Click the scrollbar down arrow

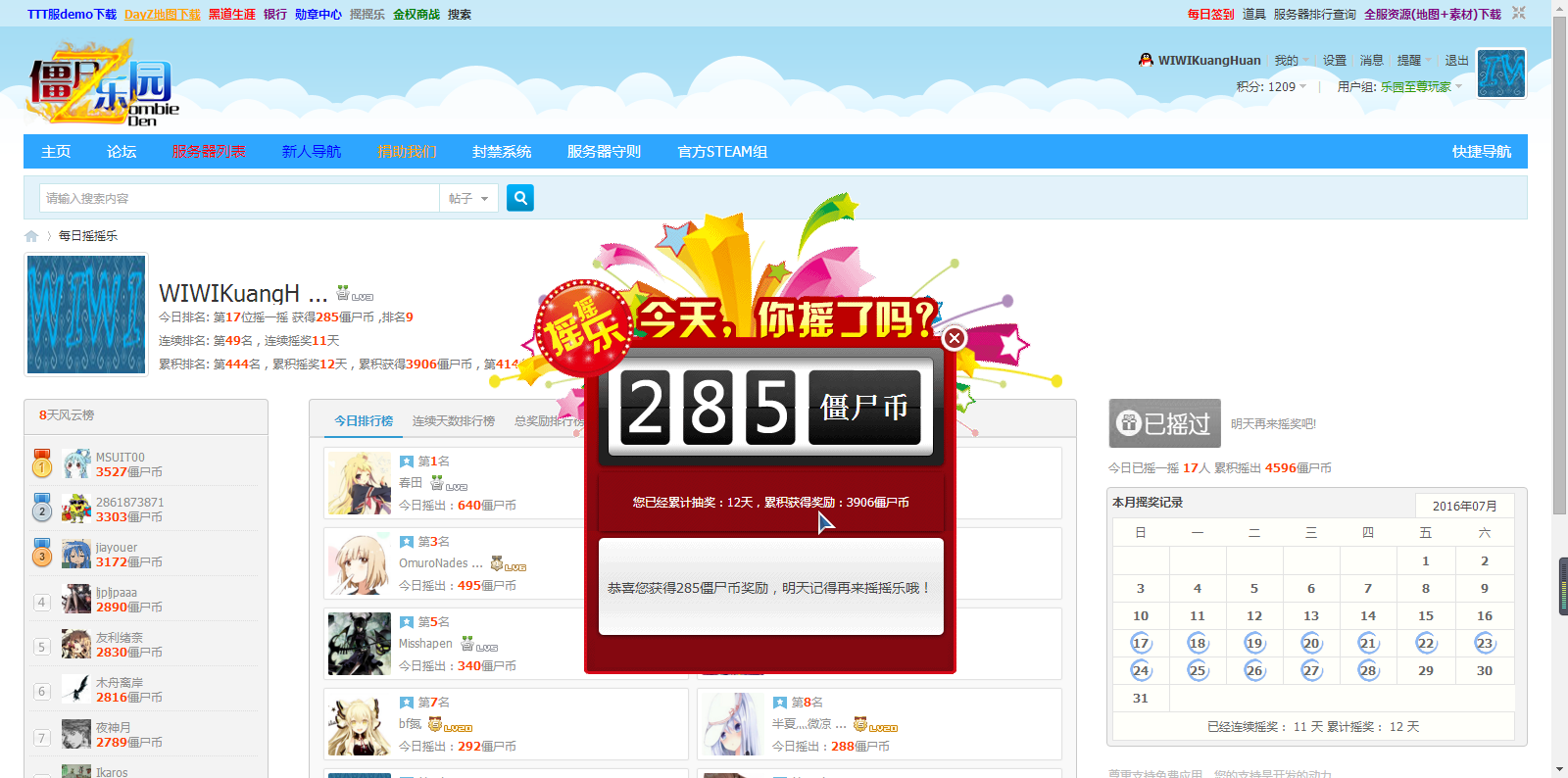click(1559, 769)
